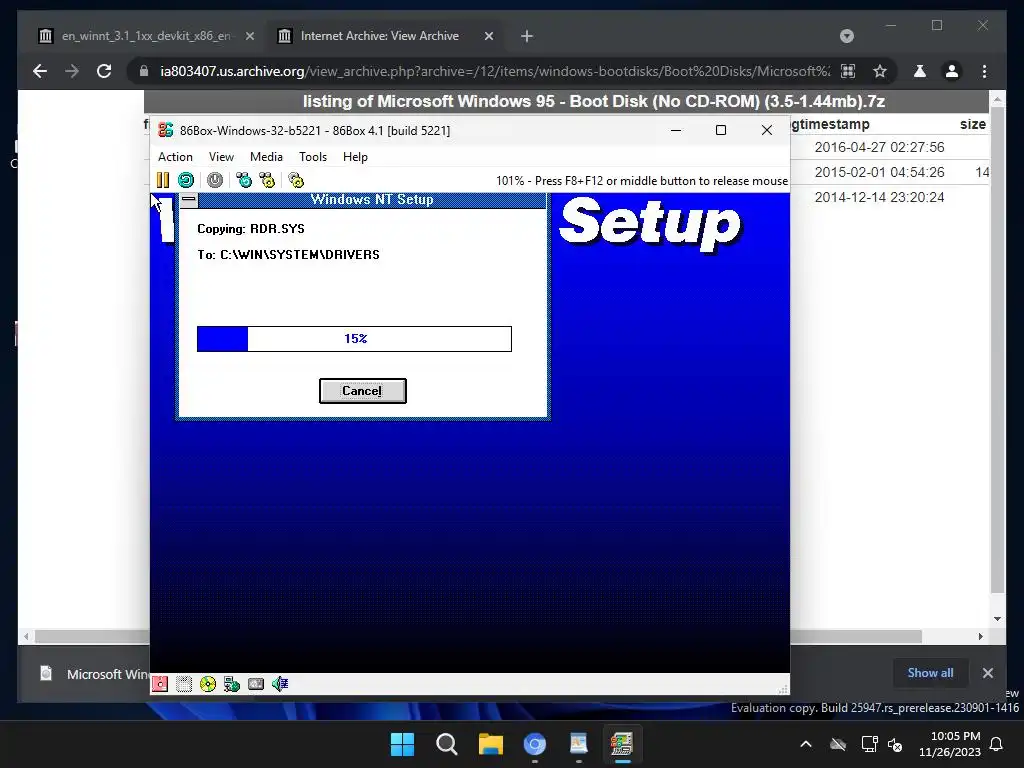This screenshot has width=1024, height=768.
Task: Open notifications bell in taskbar
Action: tap(997, 744)
